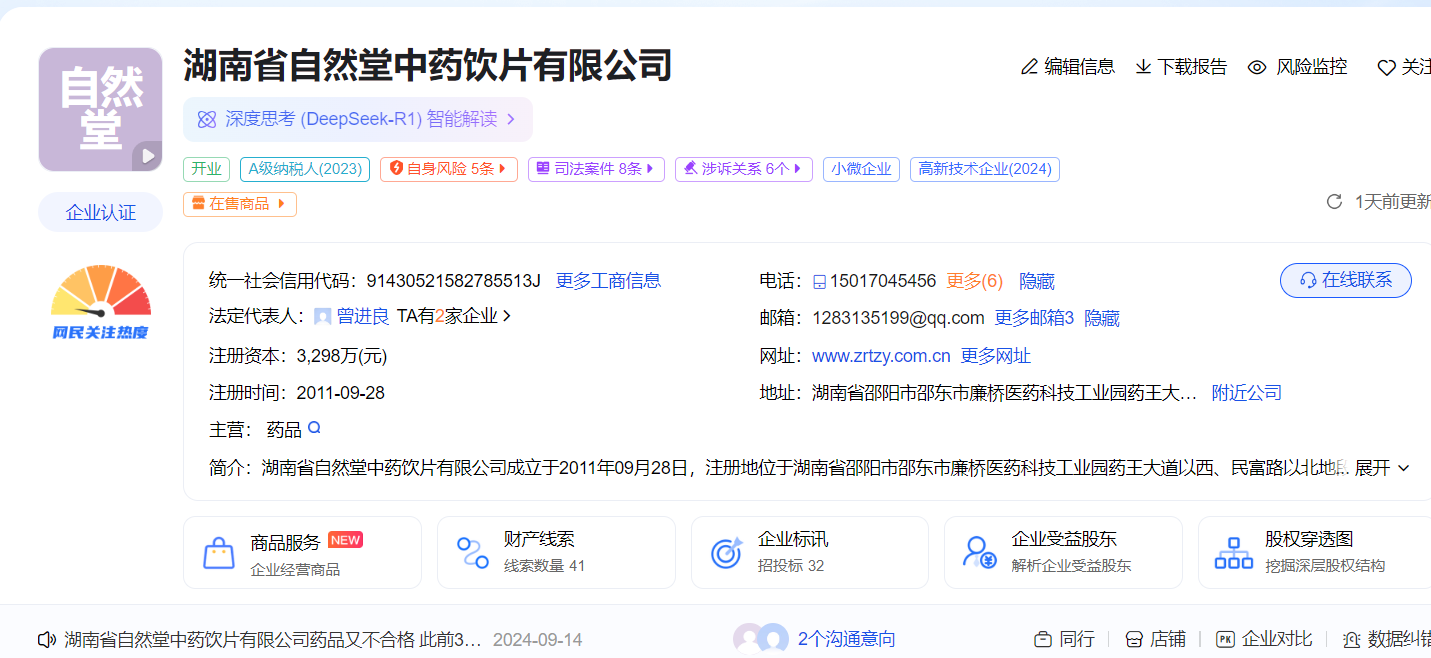Click the 在线联系 button
This screenshot has width=1431, height=658.
1346,280
